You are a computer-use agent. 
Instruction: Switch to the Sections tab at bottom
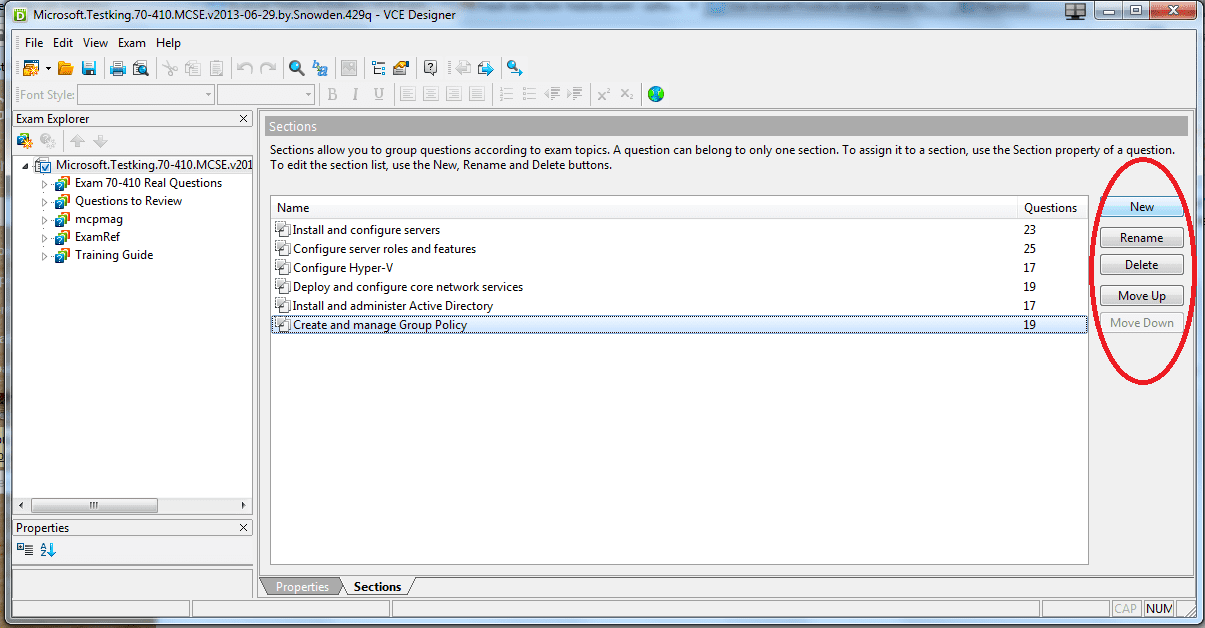point(378,587)
